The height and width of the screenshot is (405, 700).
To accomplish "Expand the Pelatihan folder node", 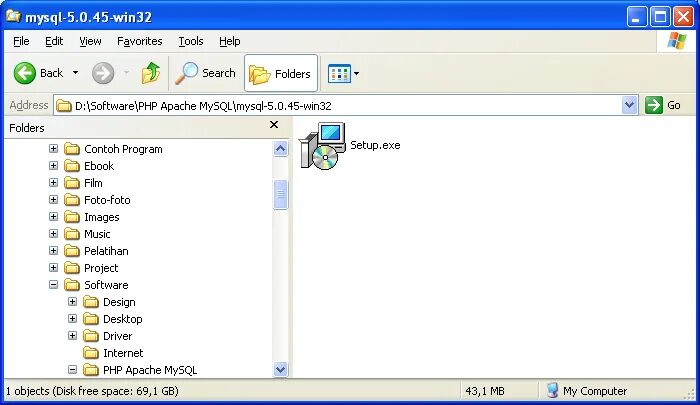I will coord(54,250).
